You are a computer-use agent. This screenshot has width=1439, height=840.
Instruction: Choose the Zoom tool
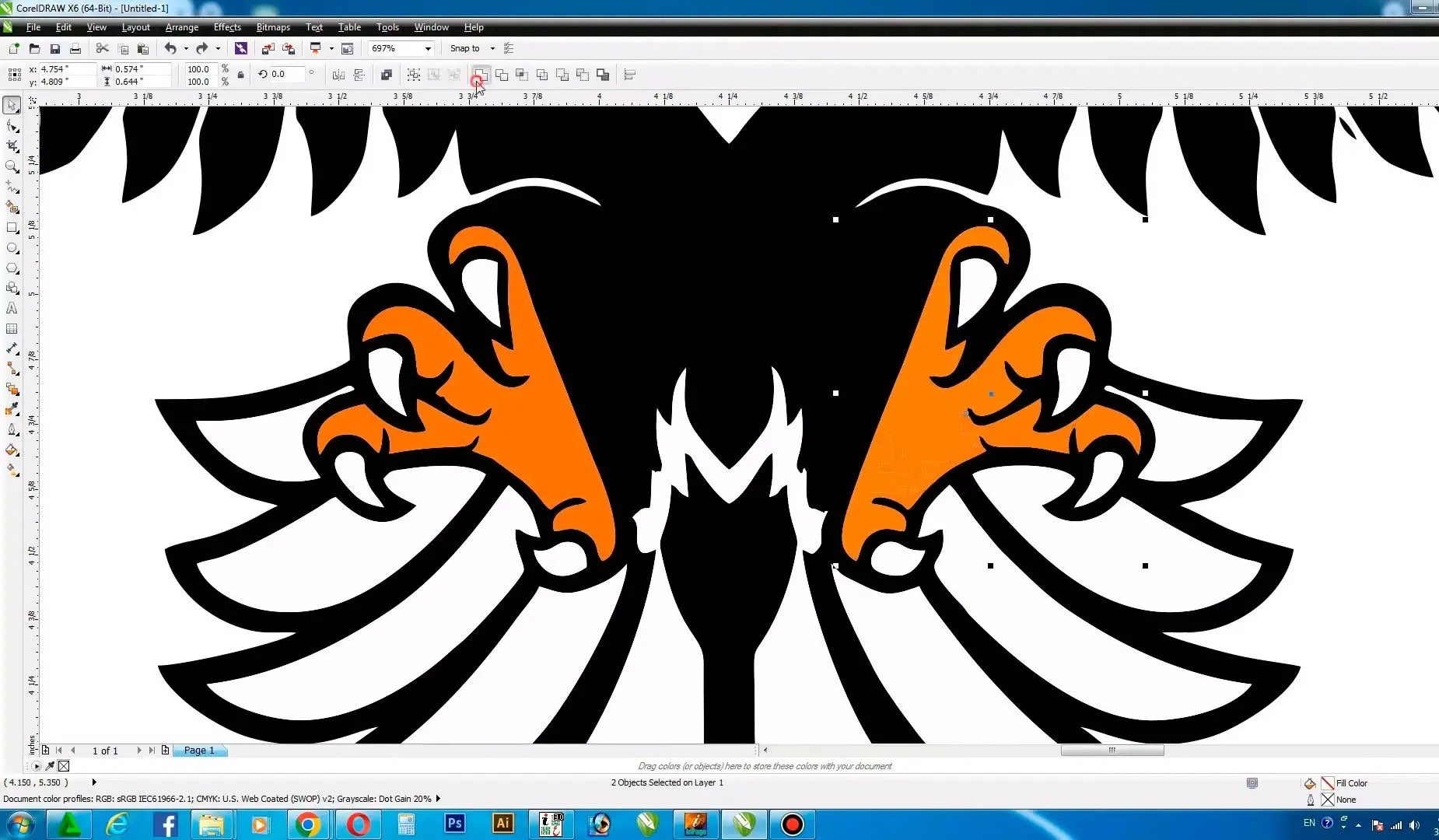pyautogui.click(x=12, y=166)
